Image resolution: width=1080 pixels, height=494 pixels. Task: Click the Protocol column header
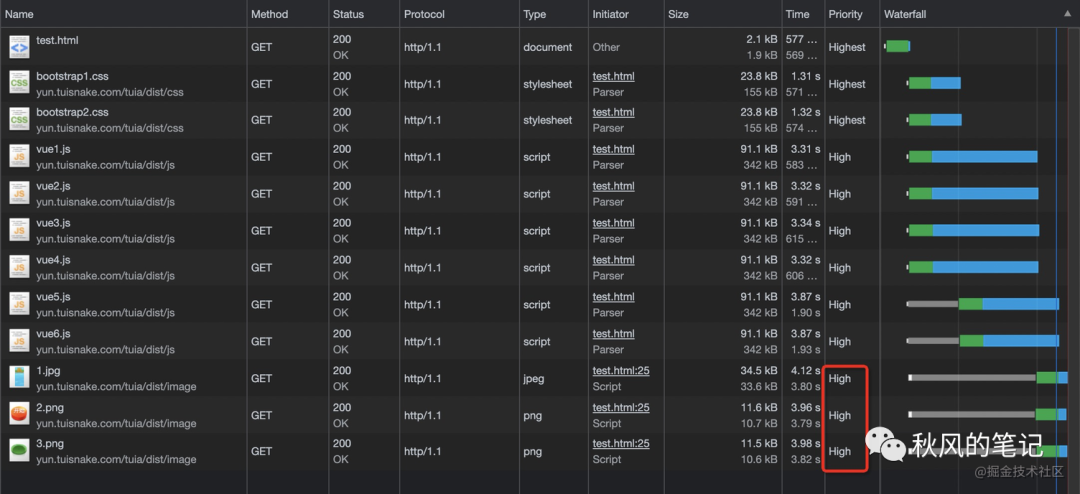[424, 14]
